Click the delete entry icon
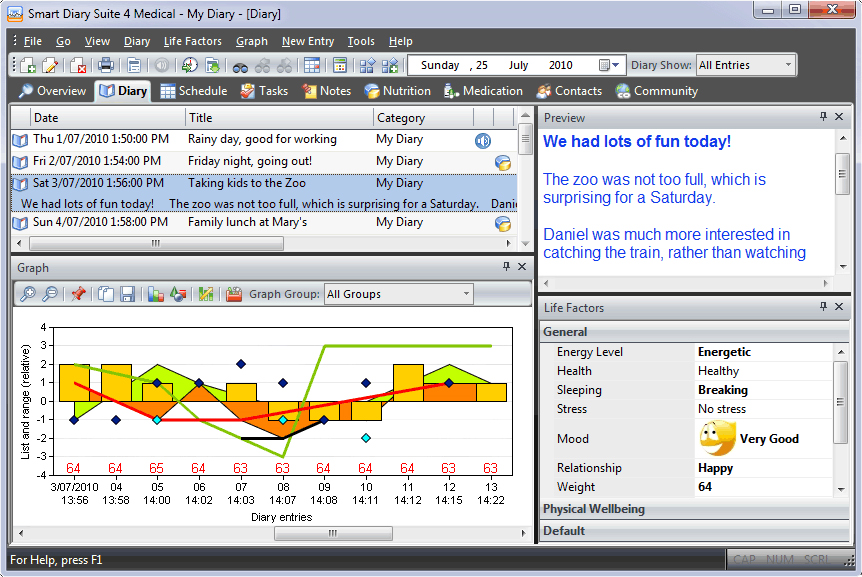The width and height of the screenshot is (862, 577). click(x=77, y=66)
